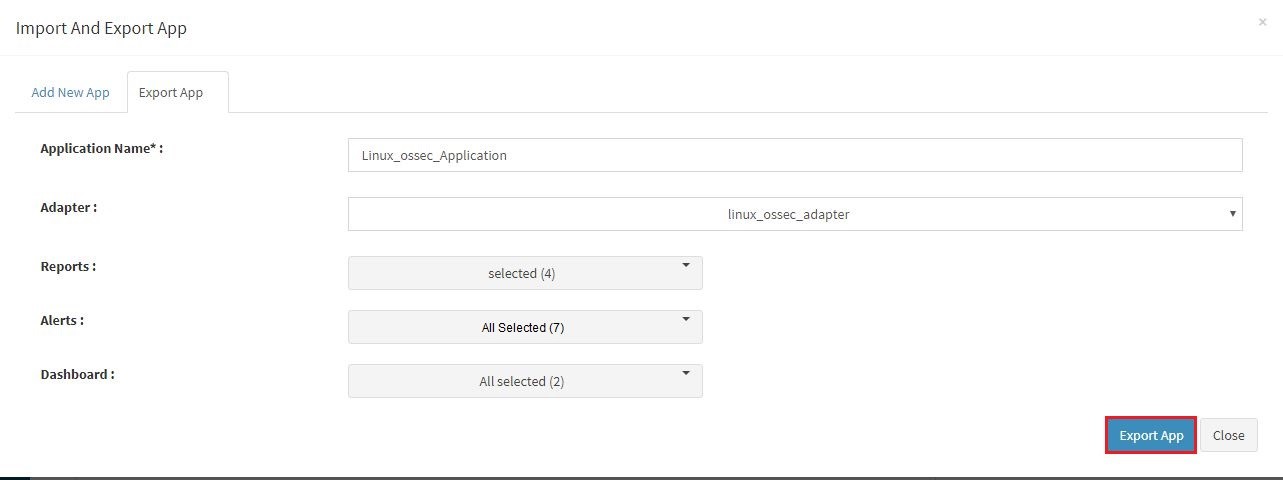Click the Reports field label
The image size is (1283, 480).
pyautogui.click(x=68, y=267)
